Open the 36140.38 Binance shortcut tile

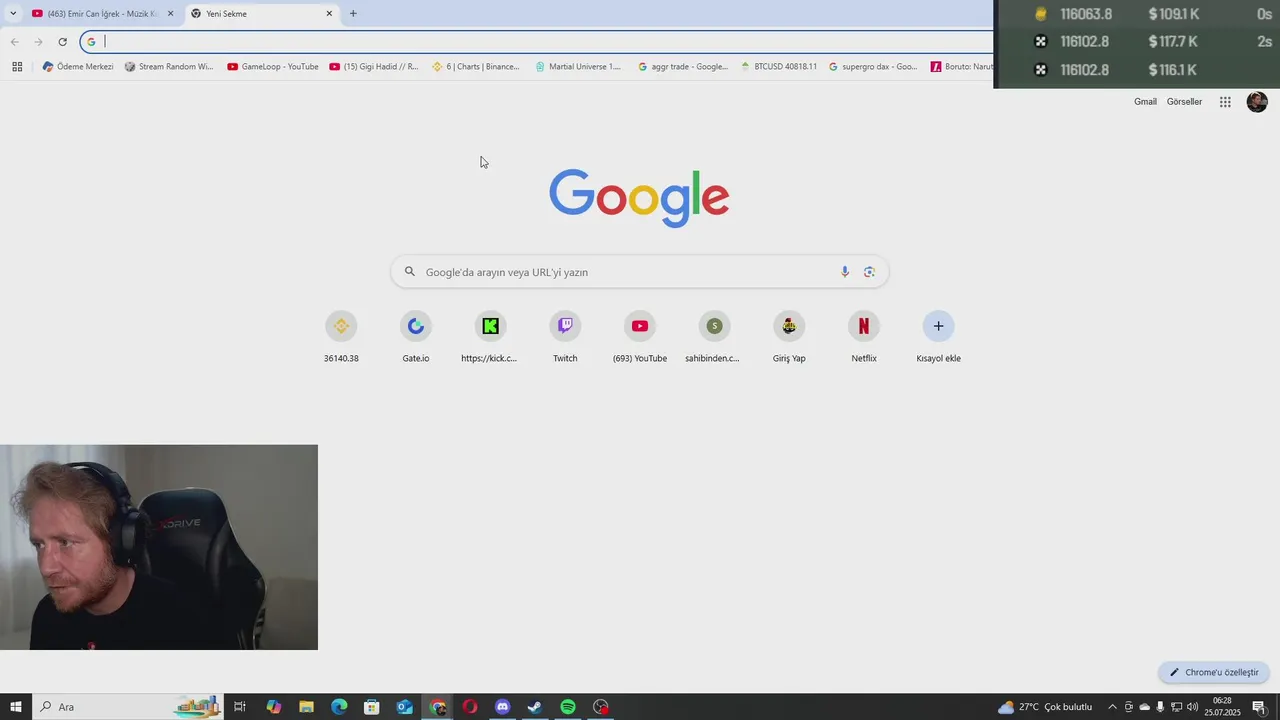[x=341, y=337]
